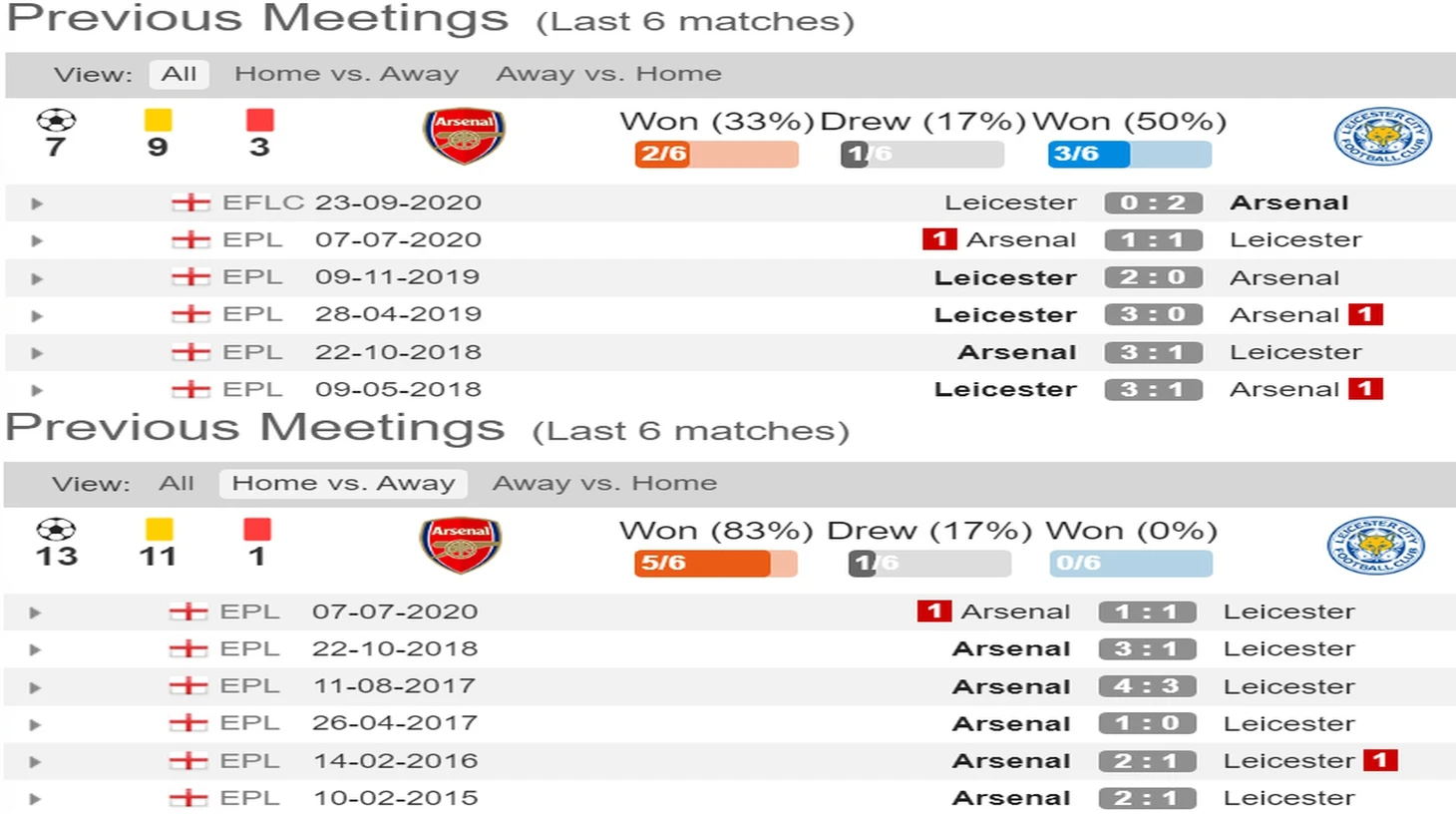Click the Arsenal crest in the bottom panel

(x=460, y=546)
